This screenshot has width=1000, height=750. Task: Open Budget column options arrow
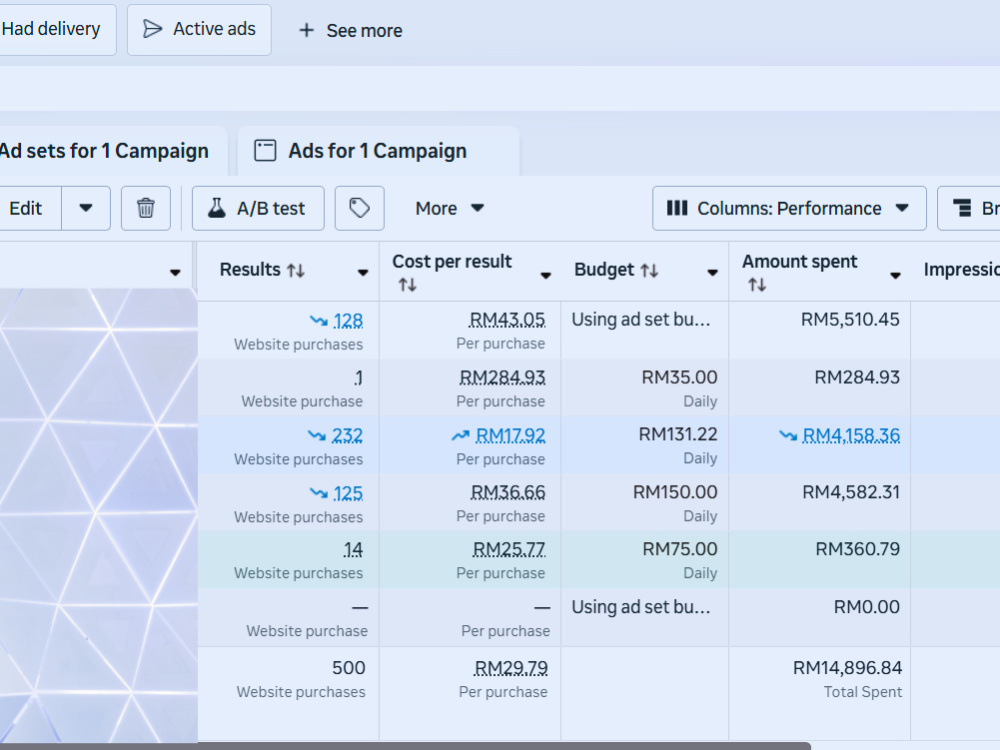pos(712,273)
